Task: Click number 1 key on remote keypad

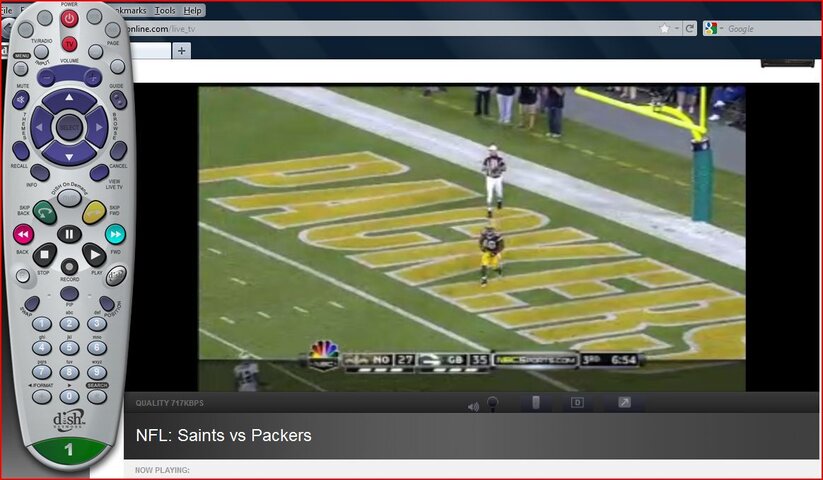Action: (42, 324)
